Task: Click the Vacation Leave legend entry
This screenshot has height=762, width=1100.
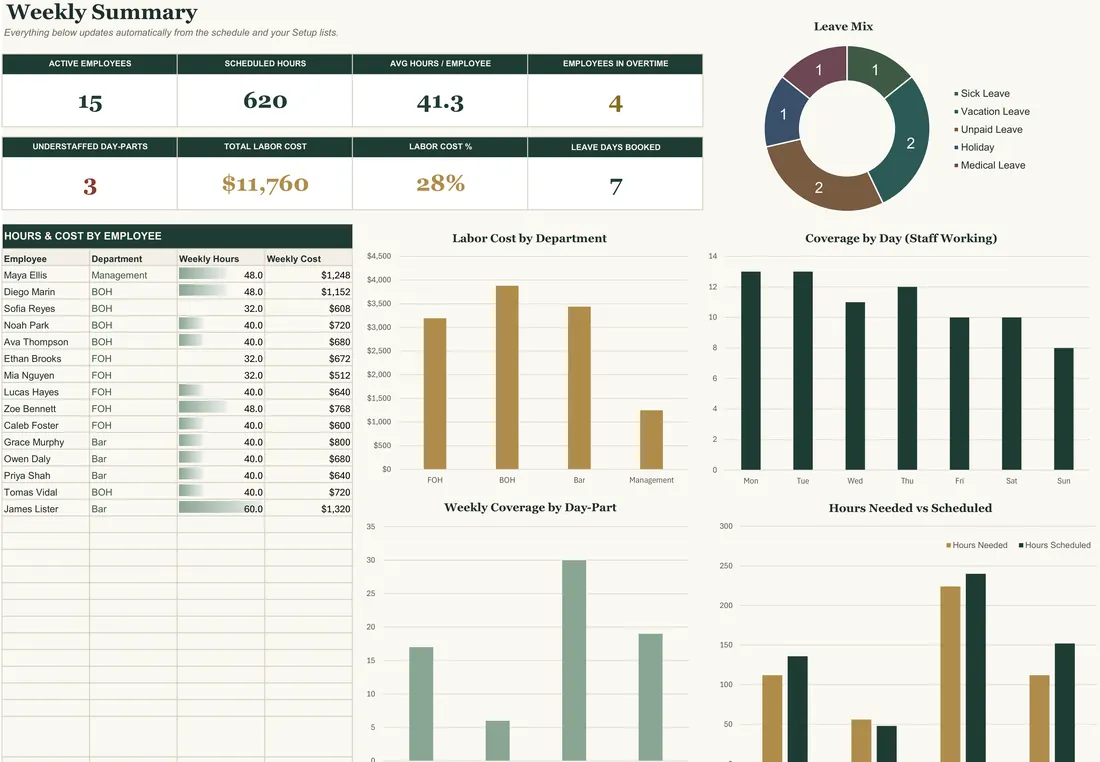Action: click(x=992, y=112)
